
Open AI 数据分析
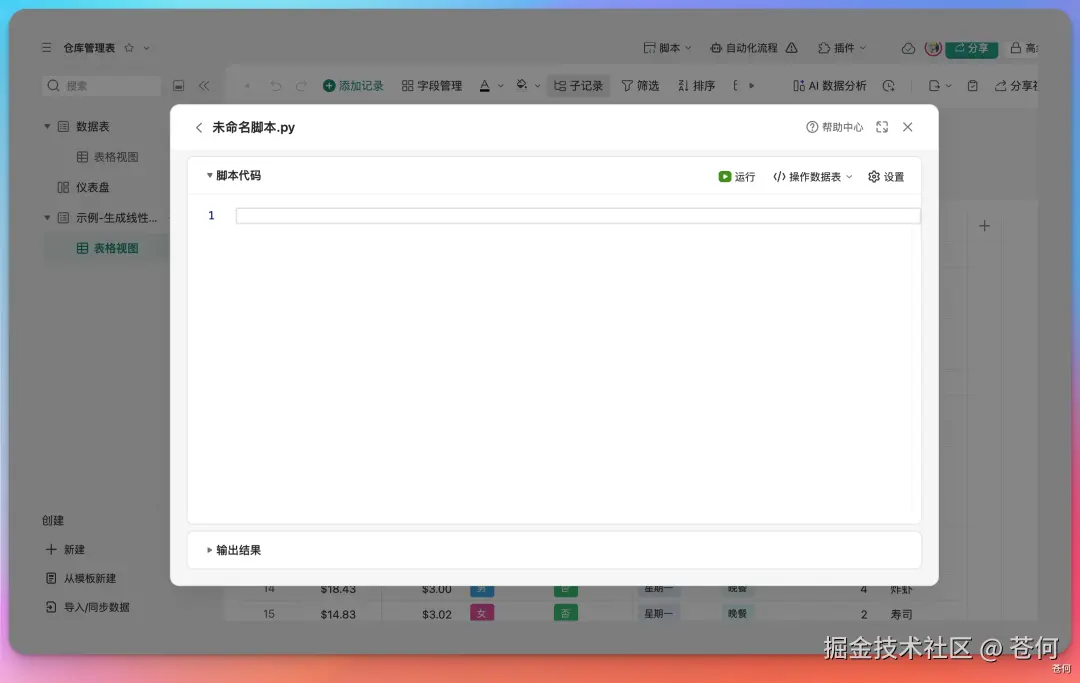point(830,85)
